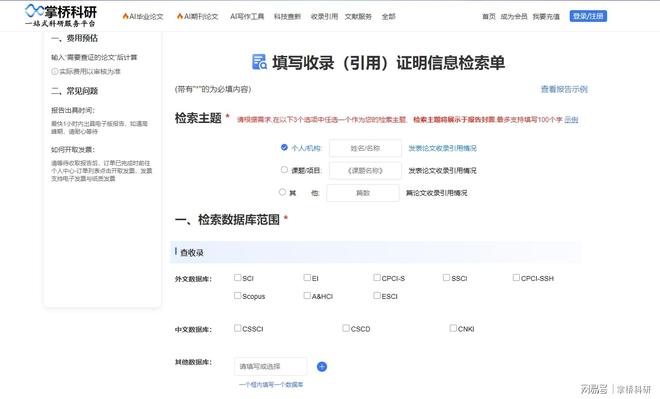Select the 课题/项目 radio button
Viewport: 660px width, 399px height.
tap(284, 170)
